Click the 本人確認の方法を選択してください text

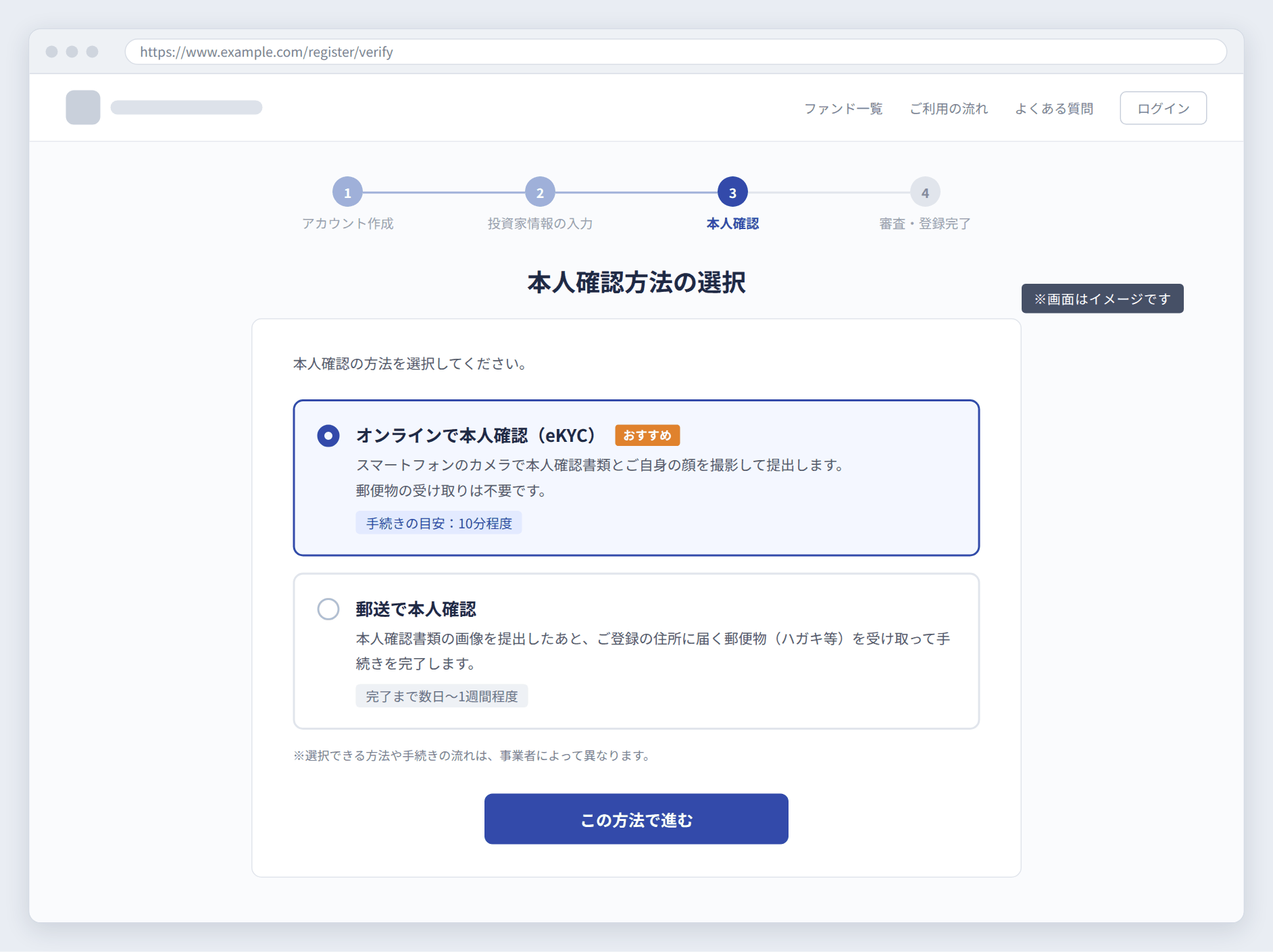pyautogui.click(x=410, y=364)
